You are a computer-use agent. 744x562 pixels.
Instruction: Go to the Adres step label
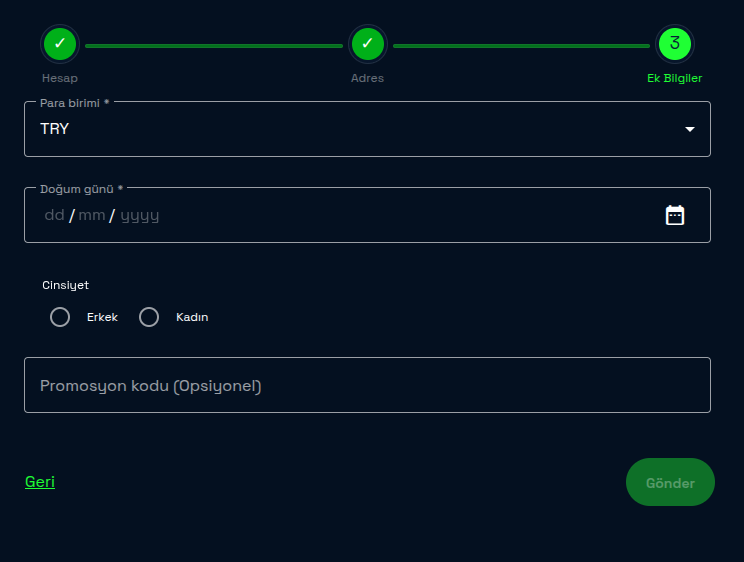tap(367, 78)
